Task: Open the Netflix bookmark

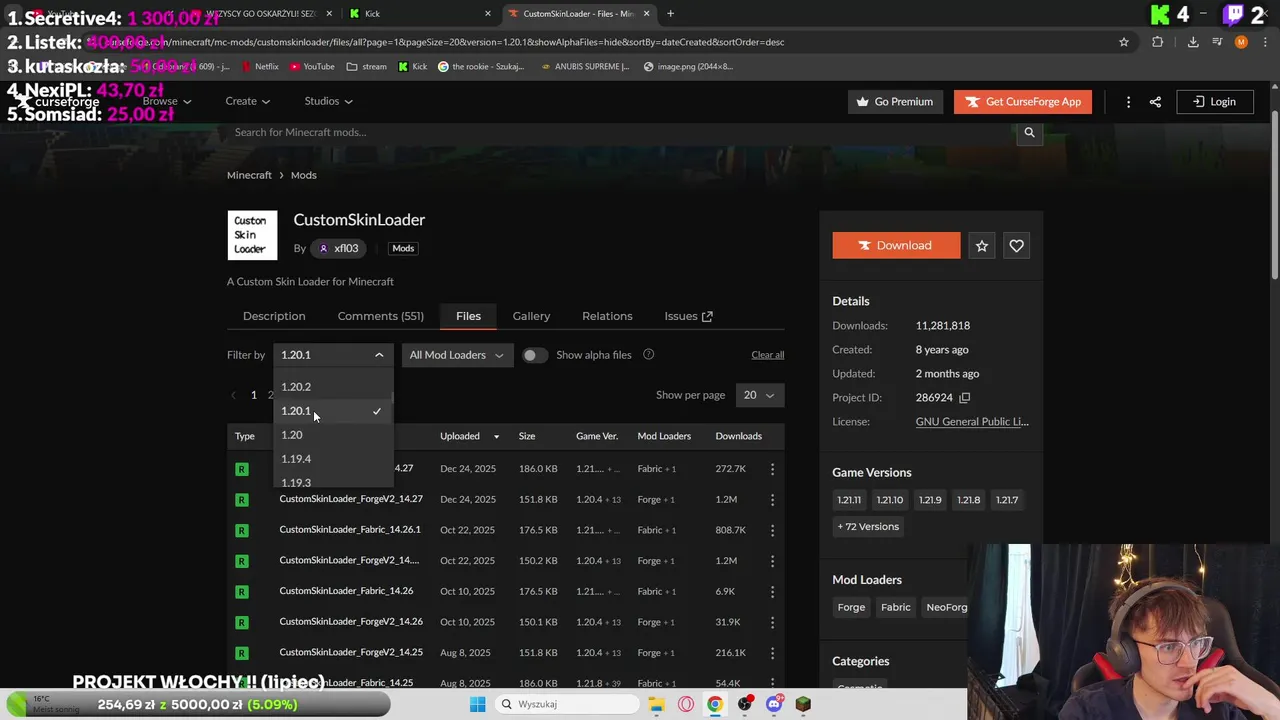Action: (258, 67)
